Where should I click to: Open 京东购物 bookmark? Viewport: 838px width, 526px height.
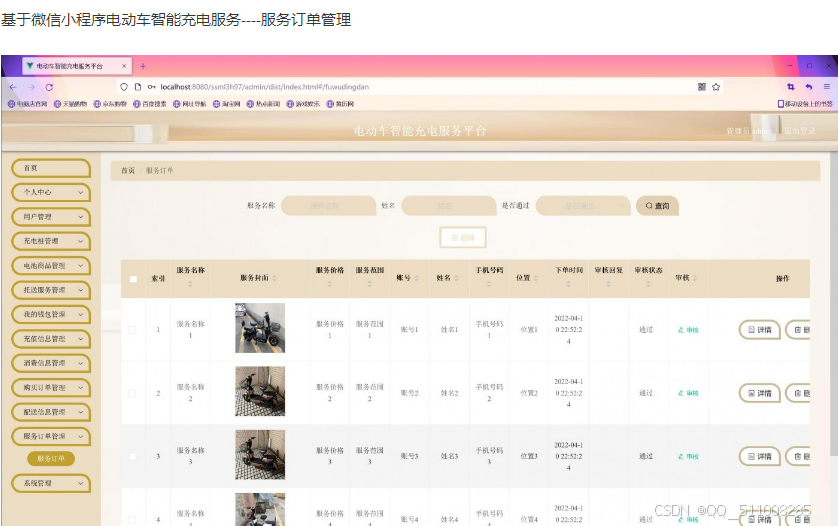click(x=110, y=104)
